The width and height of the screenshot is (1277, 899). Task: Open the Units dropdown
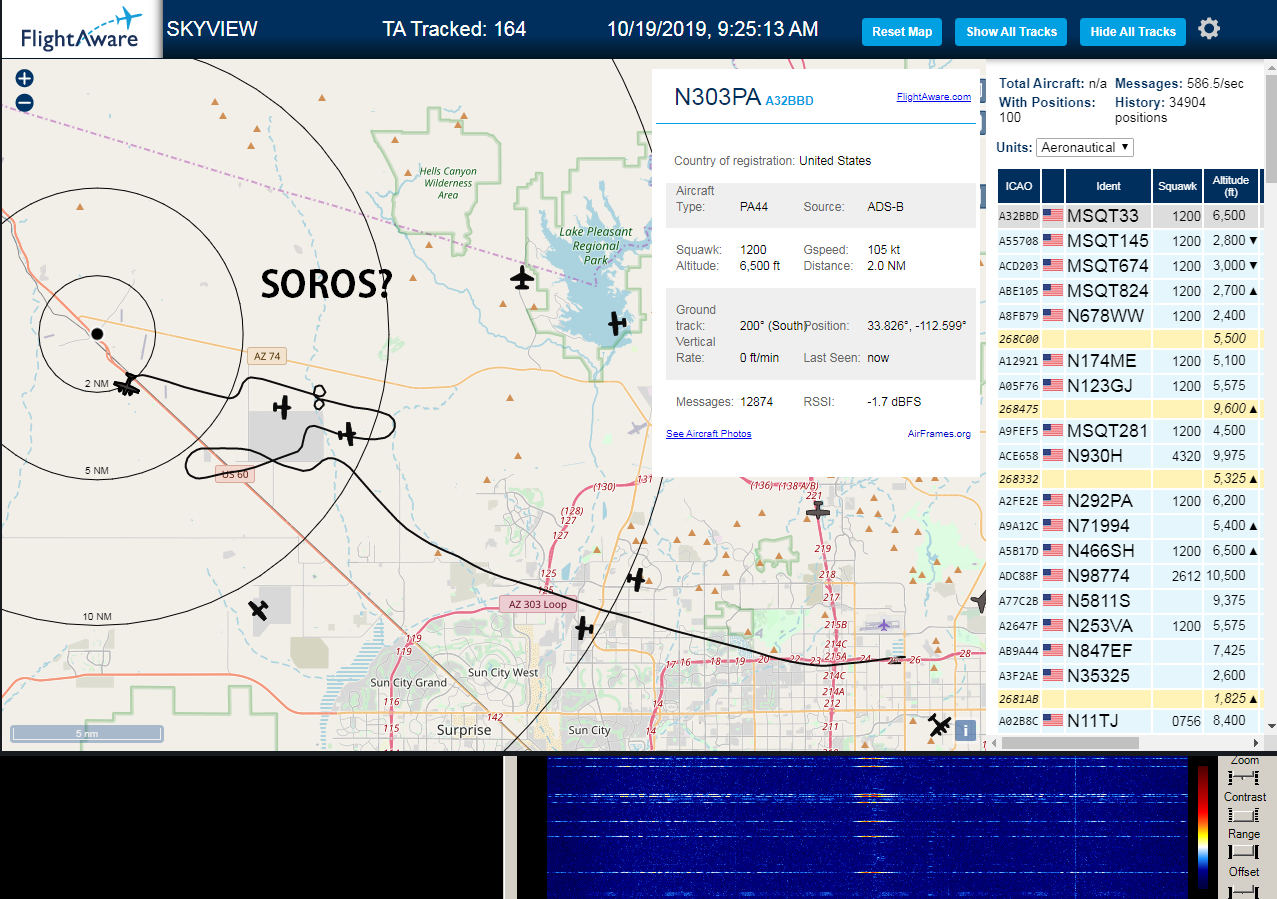tap(1085, 147)
